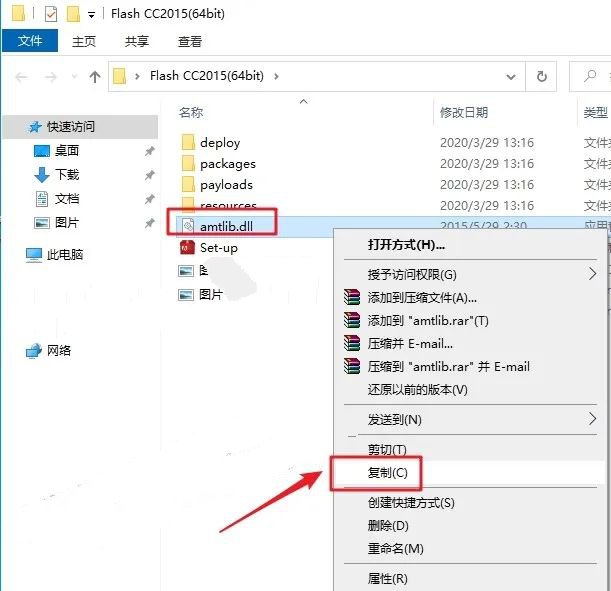611x591 pixels.
Task: Choose 剪切(T) from context menu
Action: tap(387, 450)
